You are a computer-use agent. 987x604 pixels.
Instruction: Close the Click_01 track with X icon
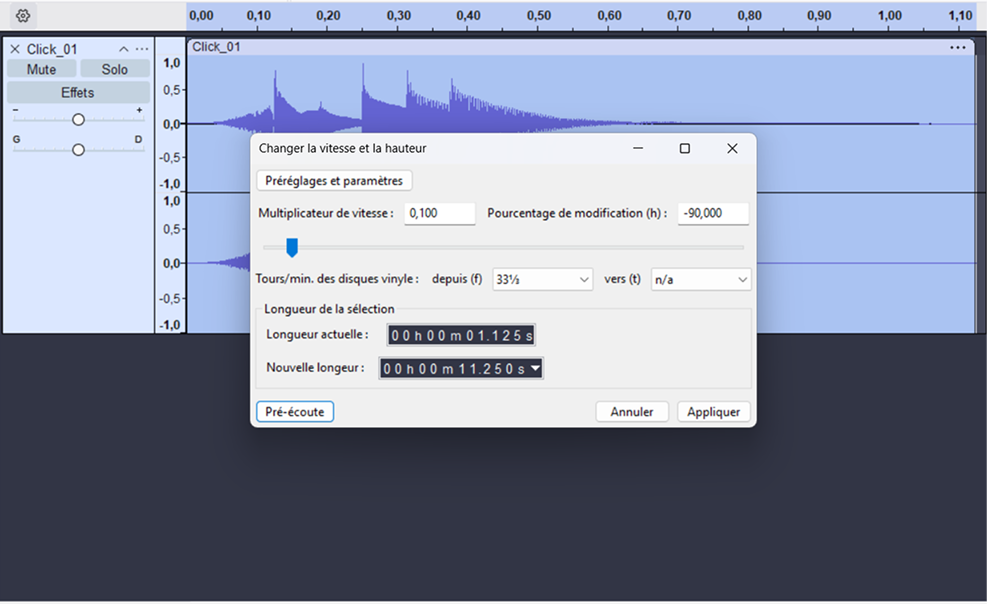14,49
